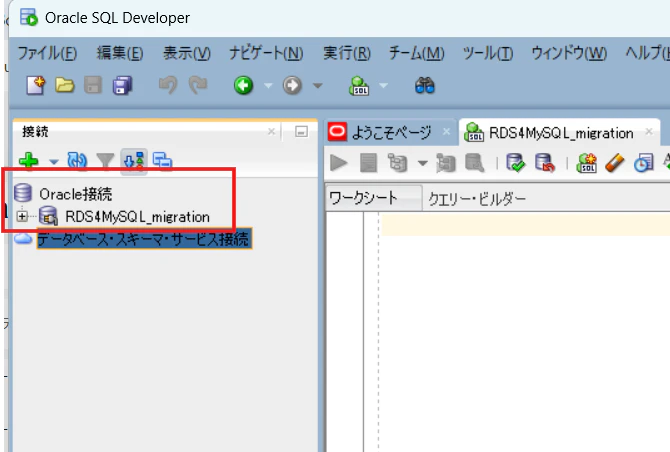Close the RDS4MySQL_migration tab

pyautogui.click(x=649, y=131)
